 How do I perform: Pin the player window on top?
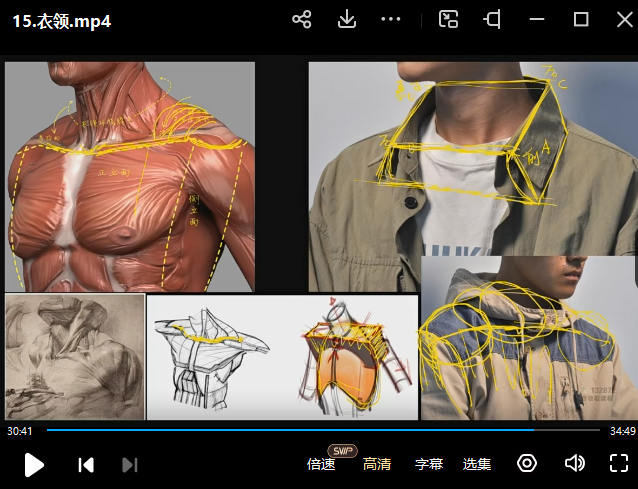click(492, 19)
